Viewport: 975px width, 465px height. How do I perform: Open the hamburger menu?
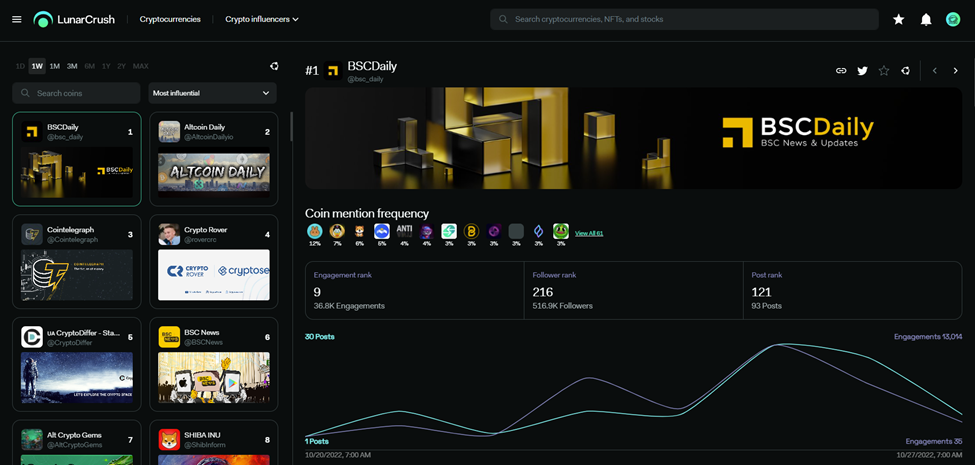(x=17, y=19)
